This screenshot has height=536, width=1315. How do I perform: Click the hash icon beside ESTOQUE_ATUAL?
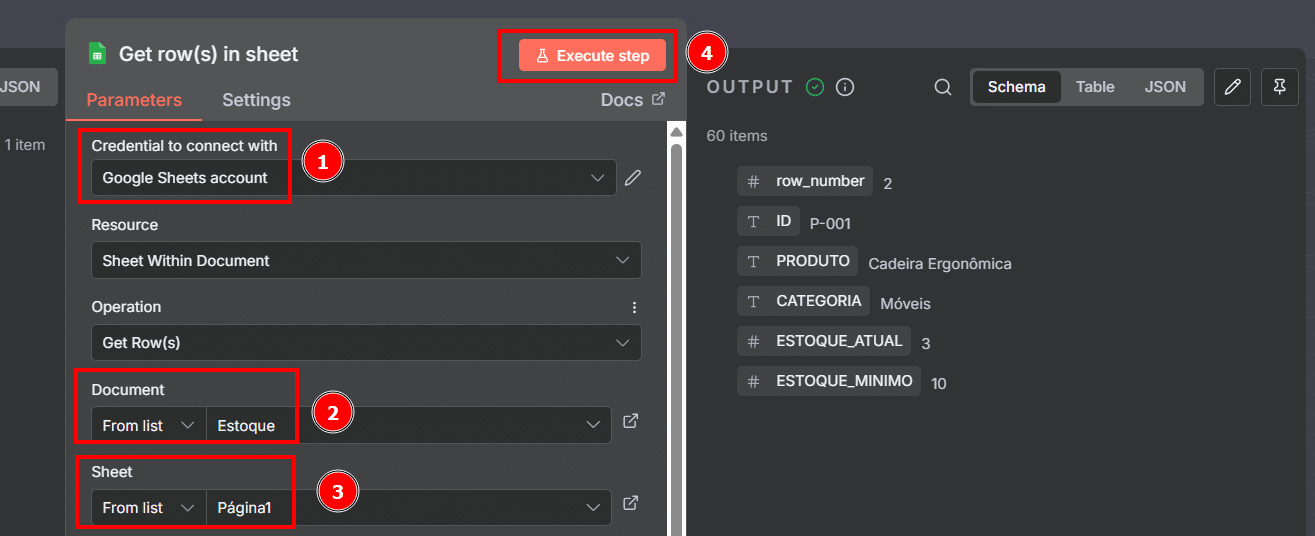754,342
